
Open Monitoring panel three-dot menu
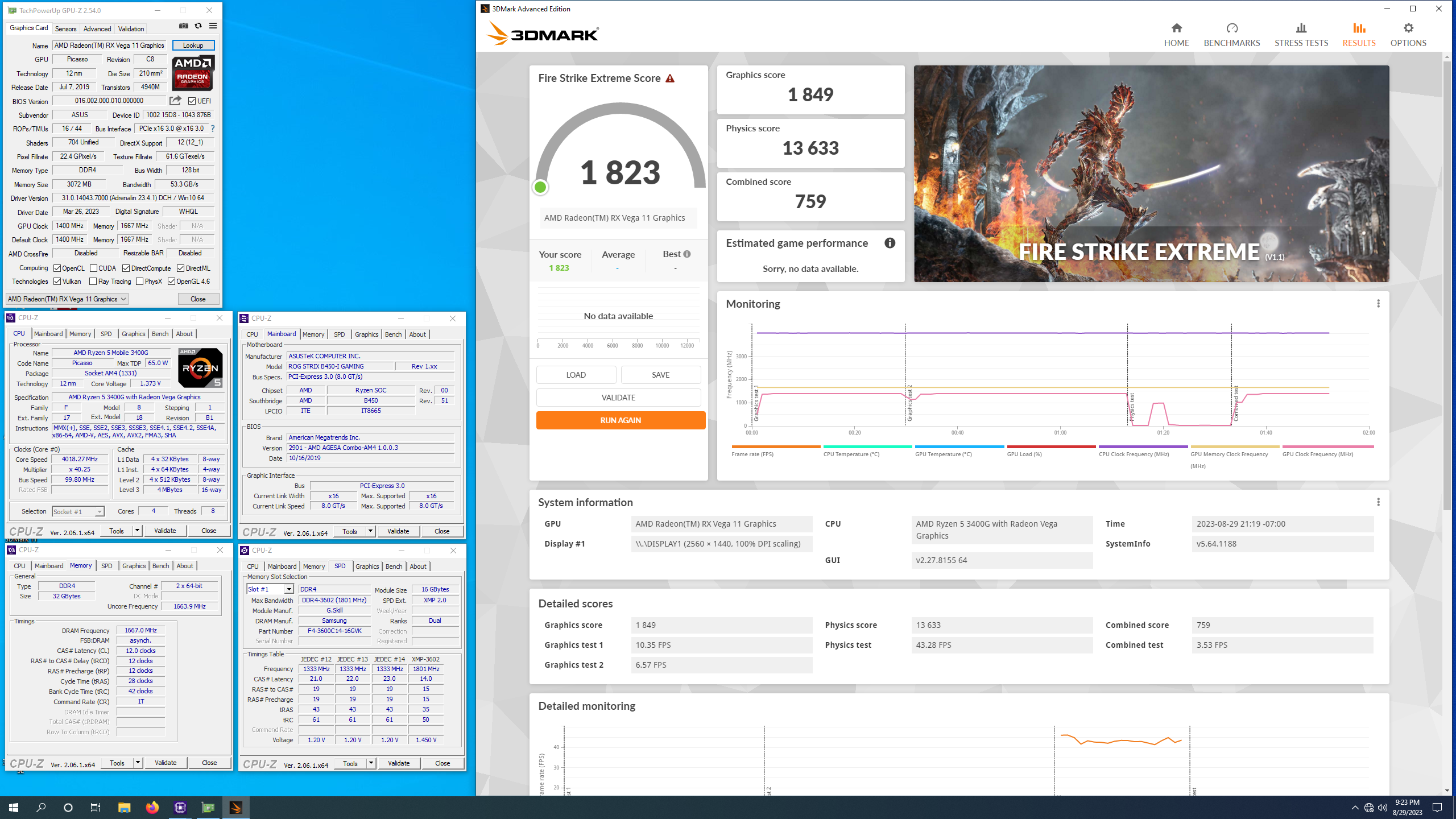click(x=1378, y=304)
